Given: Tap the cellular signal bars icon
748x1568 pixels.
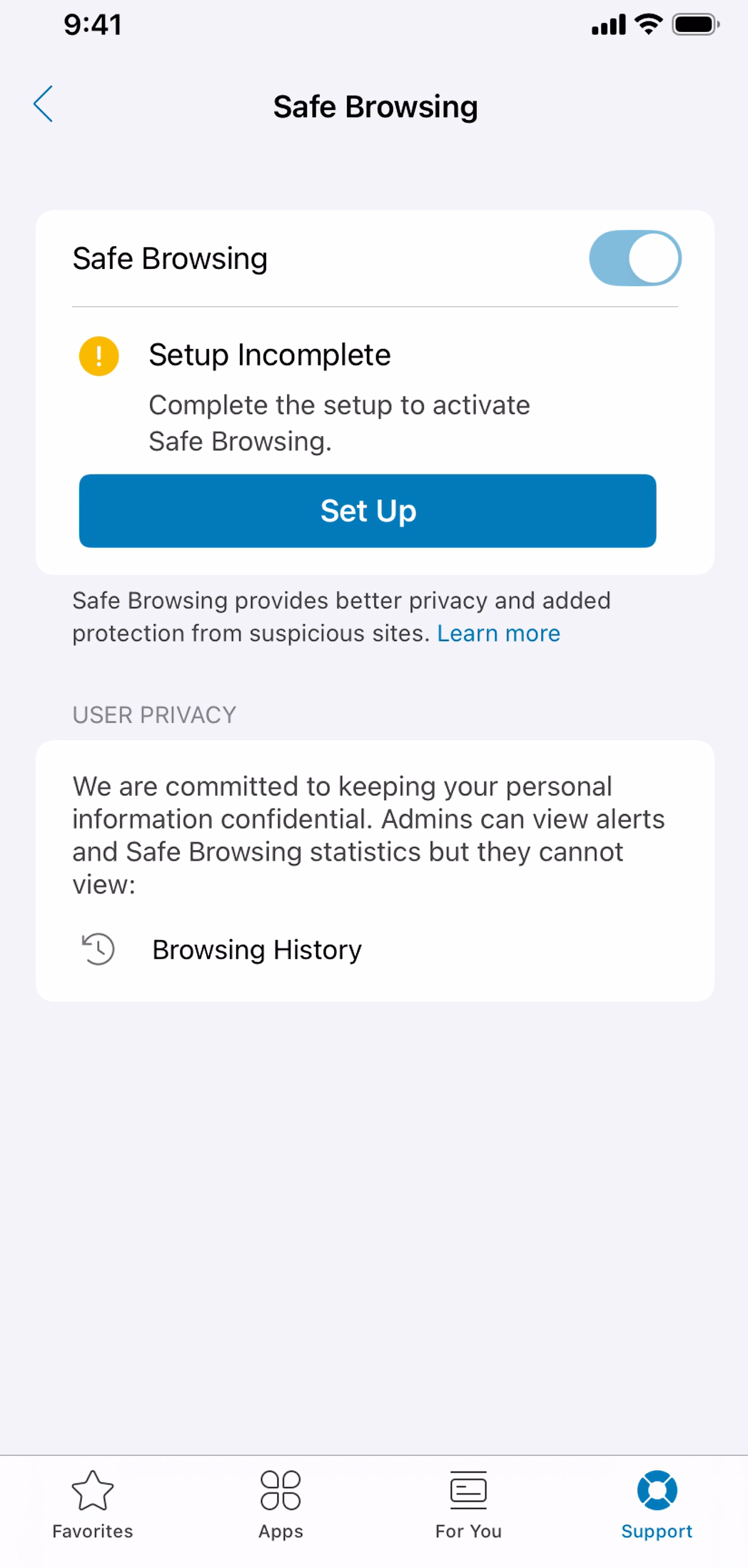Looking at the screenshot, I should click(608, 24).
